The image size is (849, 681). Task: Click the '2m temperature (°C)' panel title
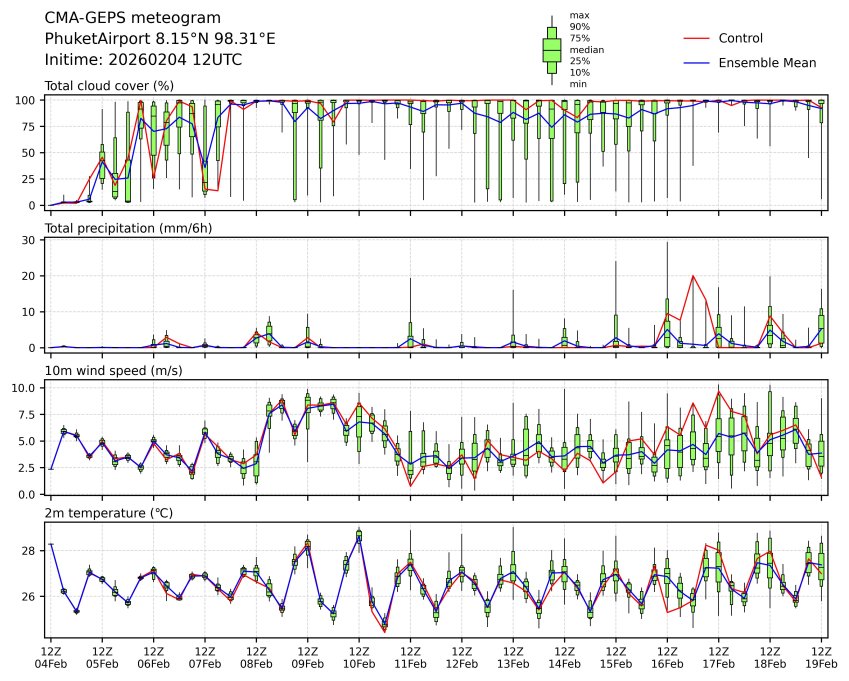pos(108,513)
